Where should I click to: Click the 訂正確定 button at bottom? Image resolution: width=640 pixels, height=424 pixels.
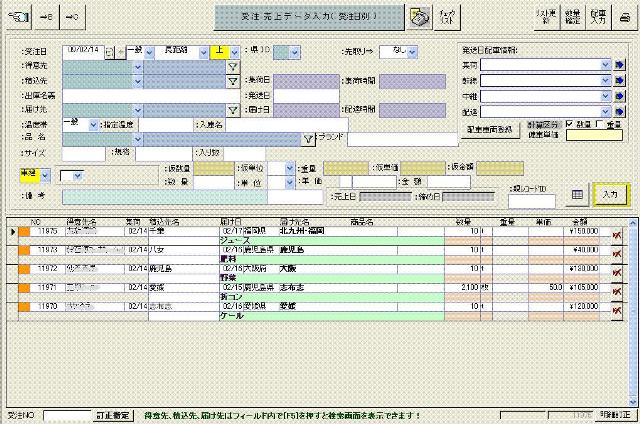click(x=112, y=414)
